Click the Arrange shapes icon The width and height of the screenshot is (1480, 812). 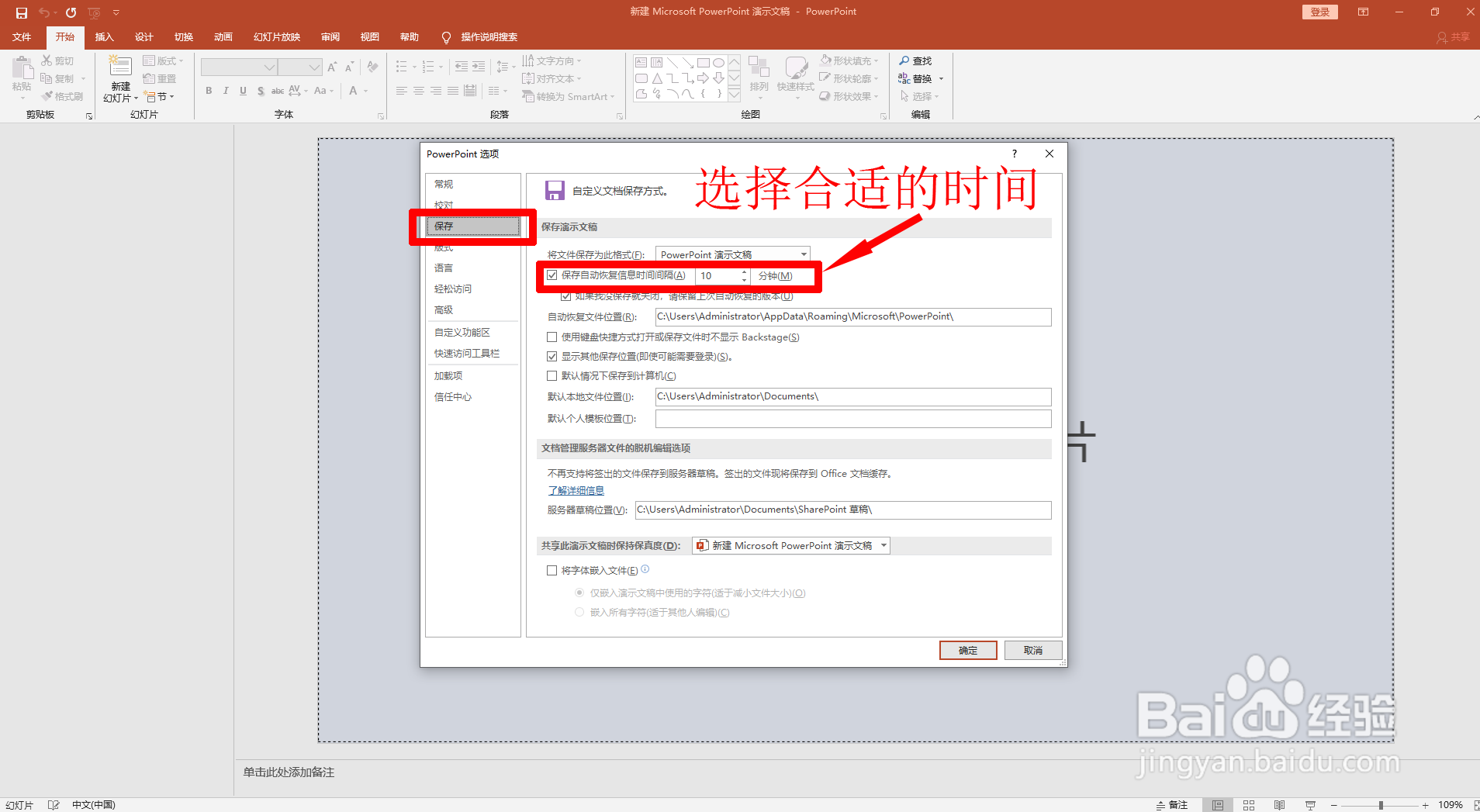759,67
